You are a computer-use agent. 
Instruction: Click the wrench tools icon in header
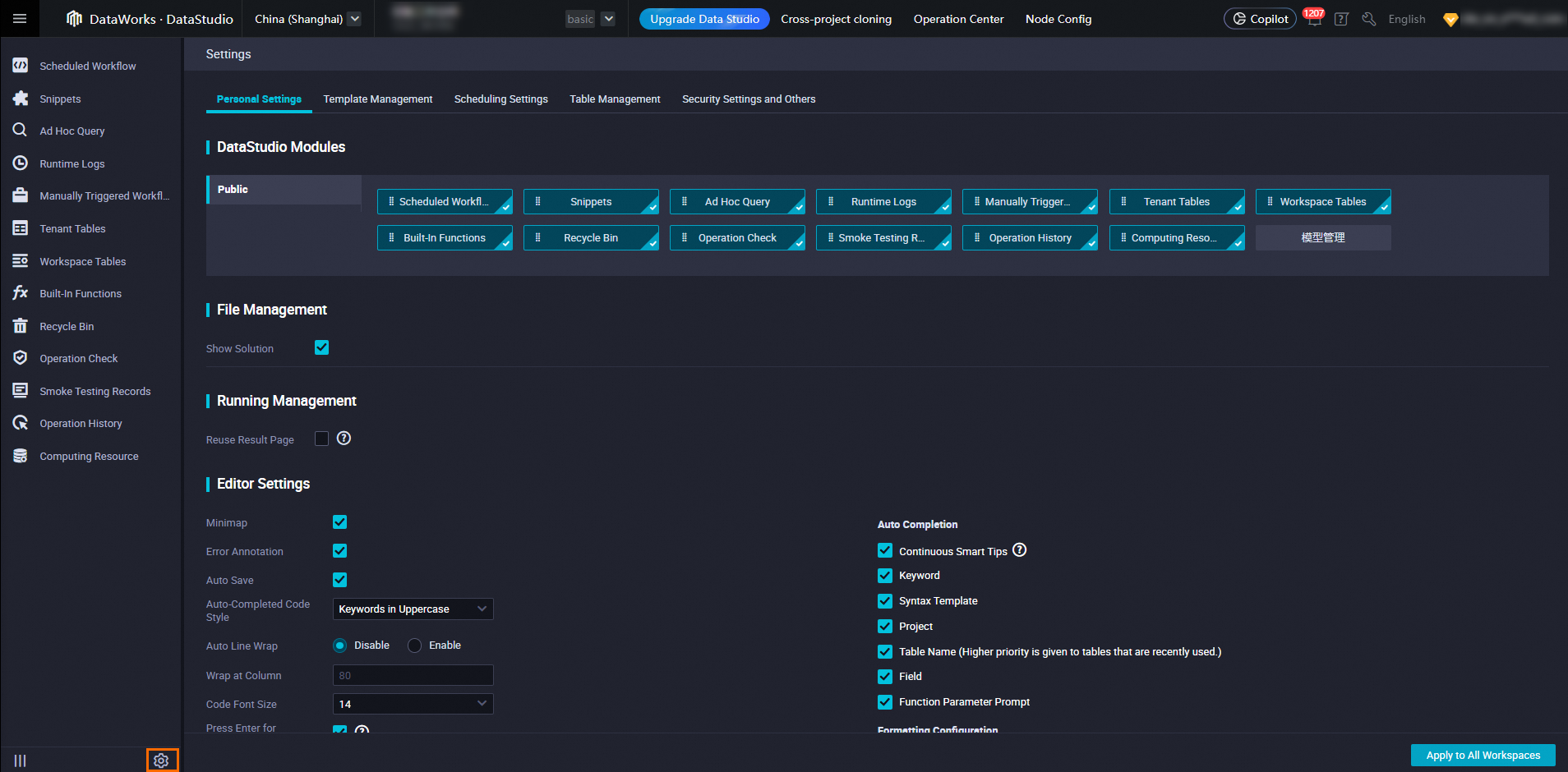click(1369, 19)
